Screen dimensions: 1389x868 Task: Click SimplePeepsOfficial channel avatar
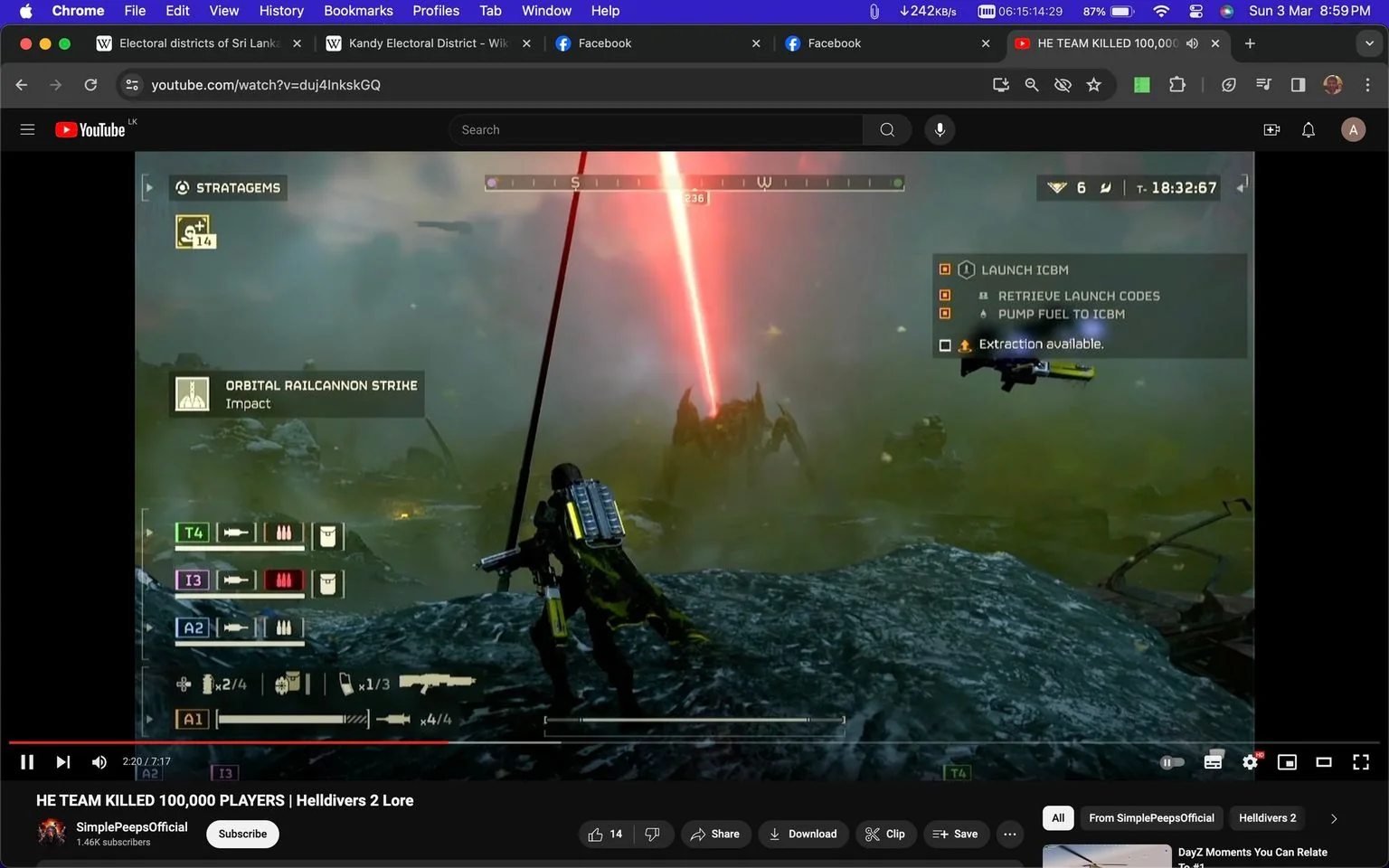pos(52,832)
